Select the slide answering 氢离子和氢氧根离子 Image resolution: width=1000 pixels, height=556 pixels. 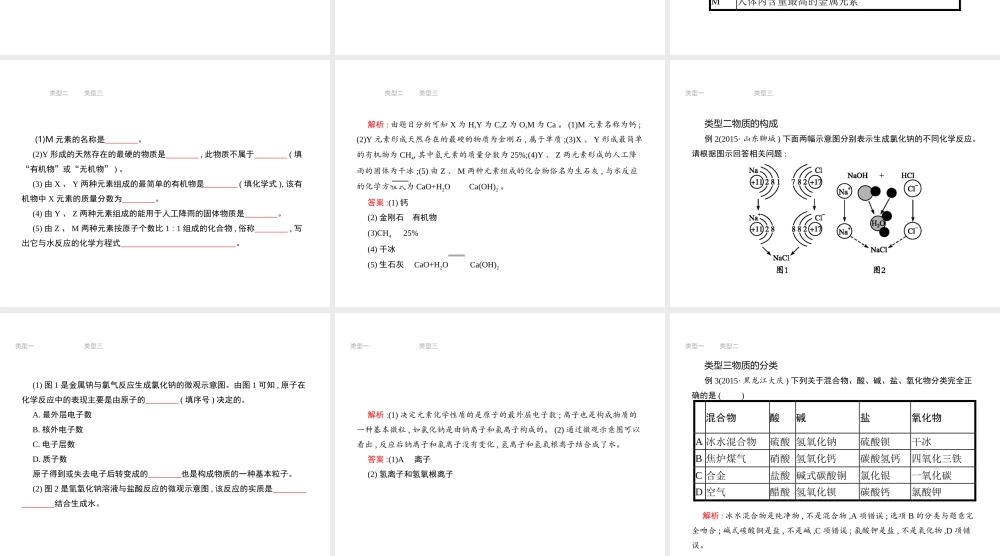pyautogui.click(x=499, y=435)
